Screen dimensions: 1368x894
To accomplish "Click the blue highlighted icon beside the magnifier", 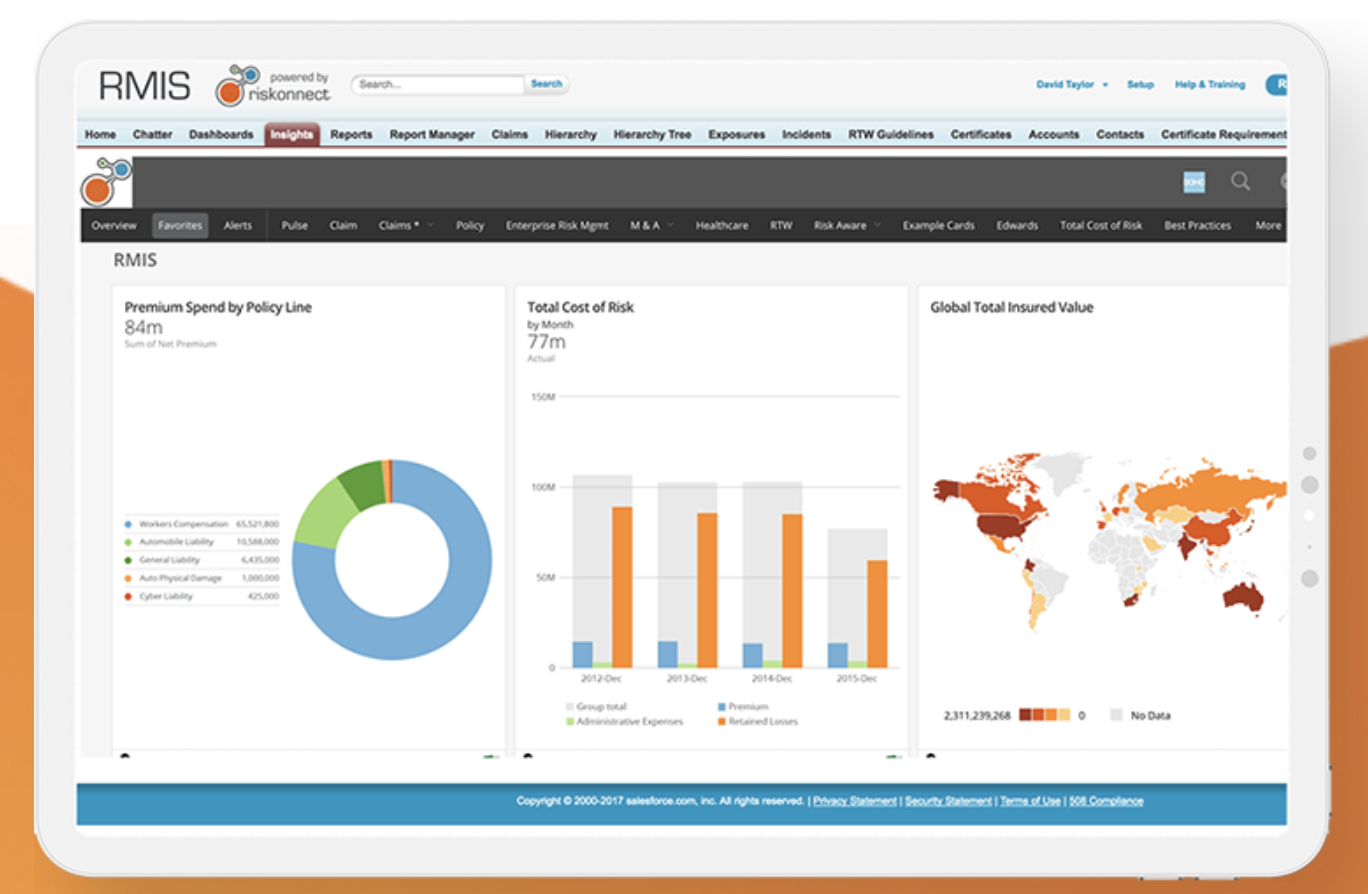I will point(1194,182).
